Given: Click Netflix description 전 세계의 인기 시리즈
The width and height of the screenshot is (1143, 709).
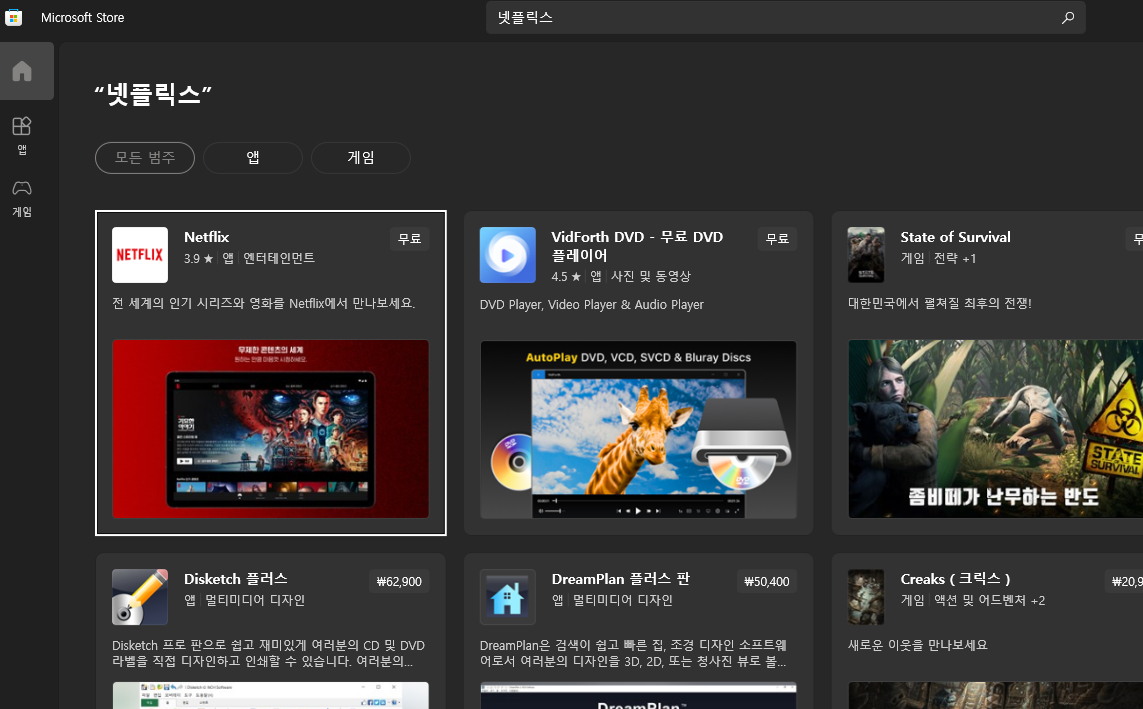Looking at the screenshot, I should [263, 303].
